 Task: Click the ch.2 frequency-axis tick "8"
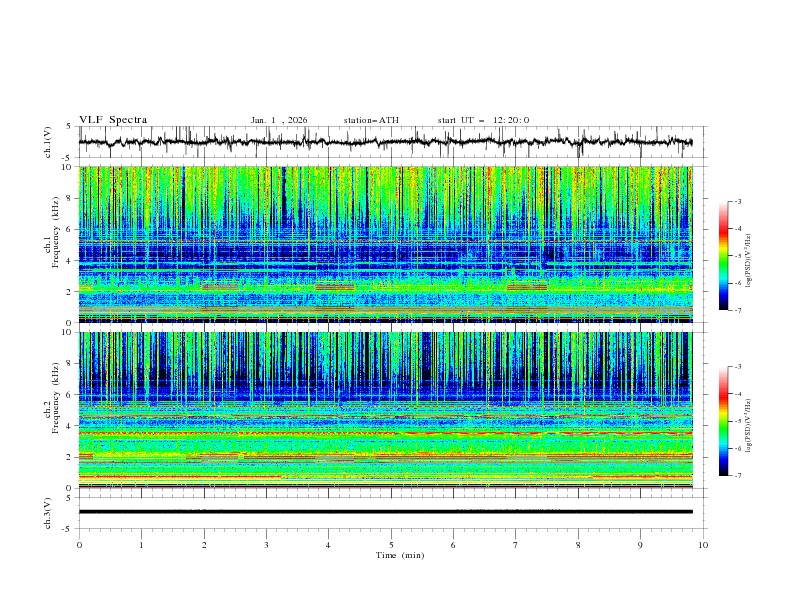[70, 364]
